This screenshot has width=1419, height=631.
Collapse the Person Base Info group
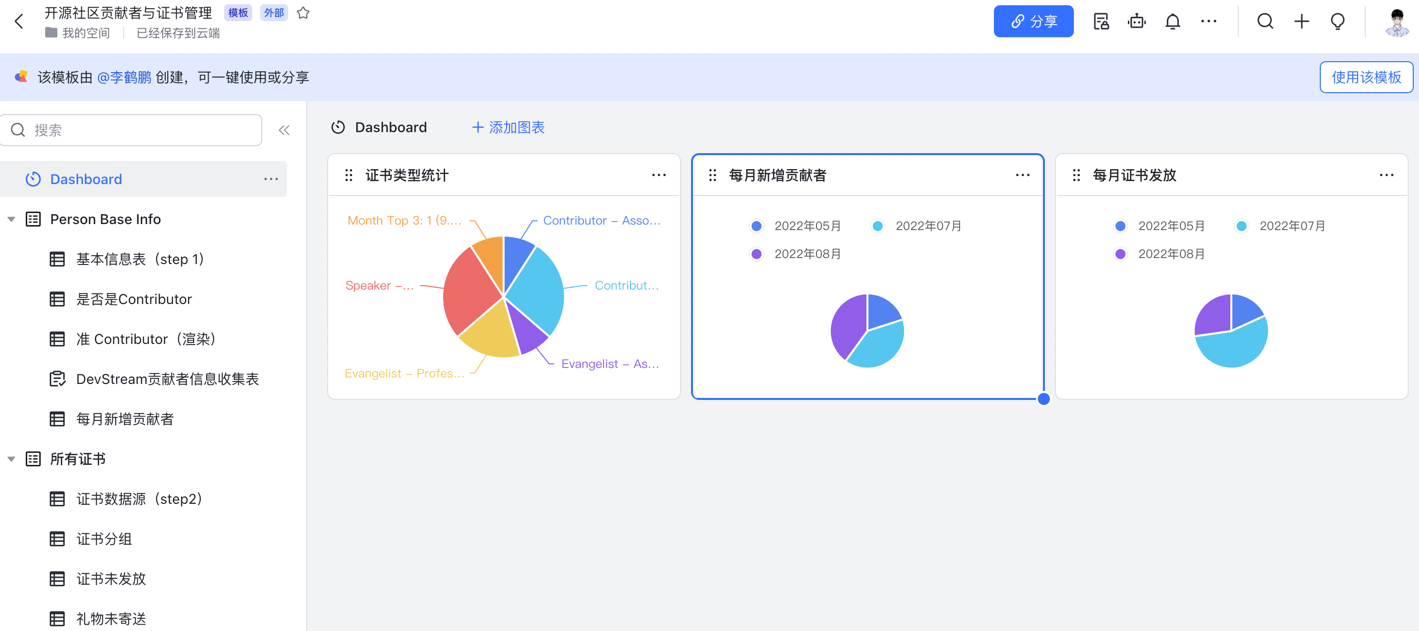tap(12, 219)
